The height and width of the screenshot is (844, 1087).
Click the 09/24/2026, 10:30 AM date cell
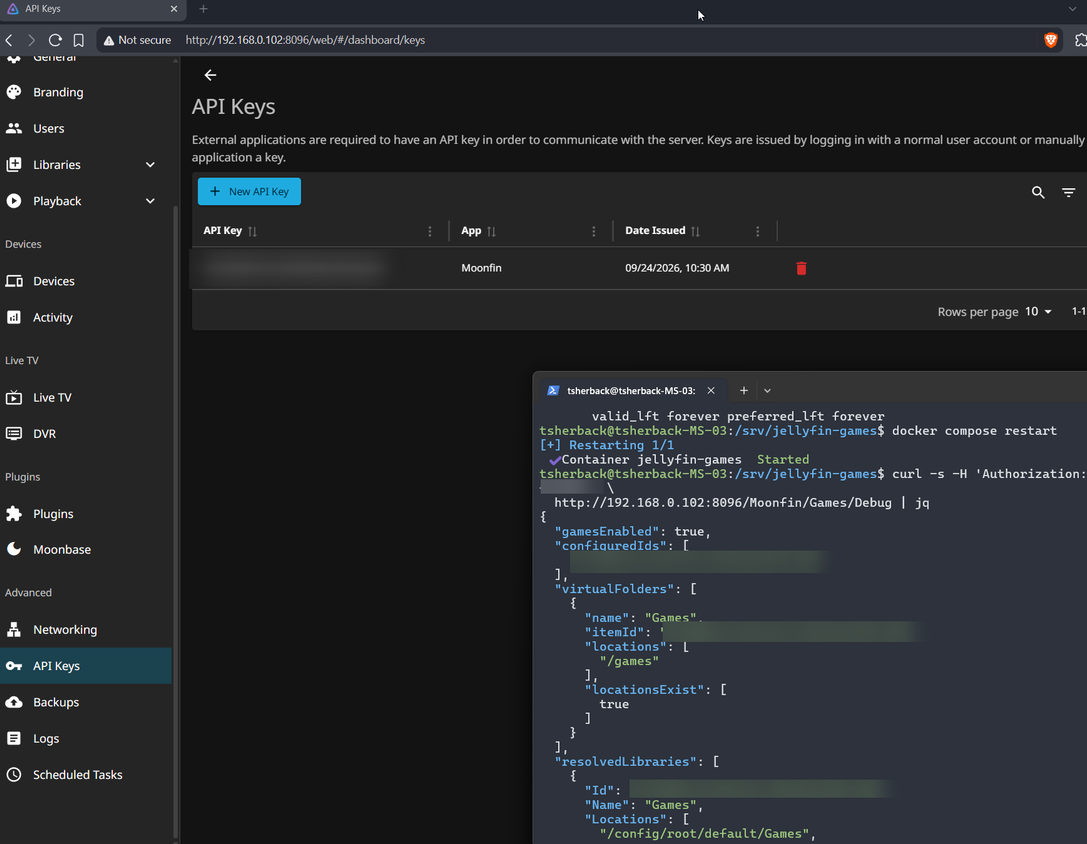(x=677, y=268)
